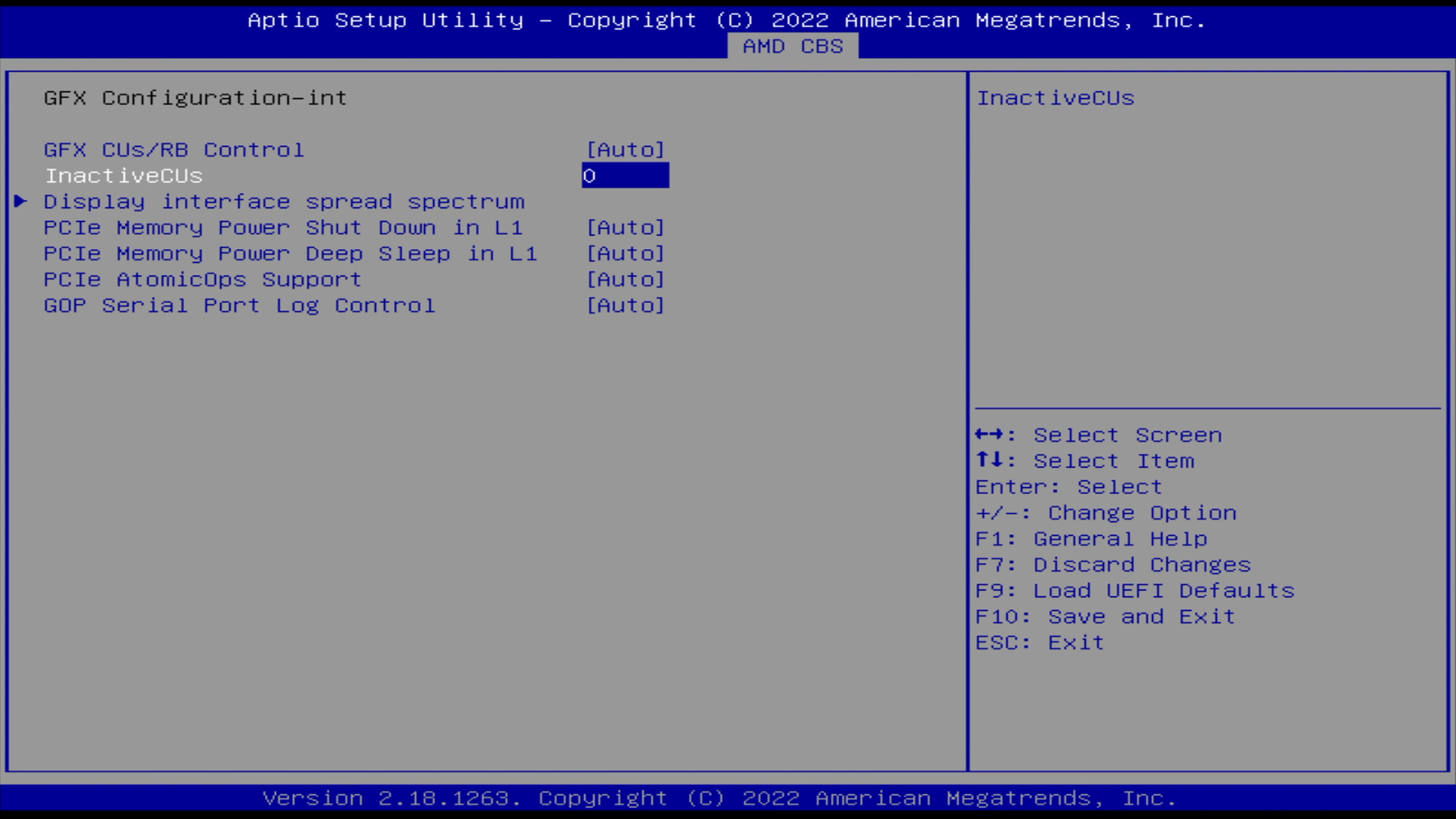1456x819 pixels.
Task: Open the GFX CUs/RB Control Auto dropdown
Action: (625, 150)
